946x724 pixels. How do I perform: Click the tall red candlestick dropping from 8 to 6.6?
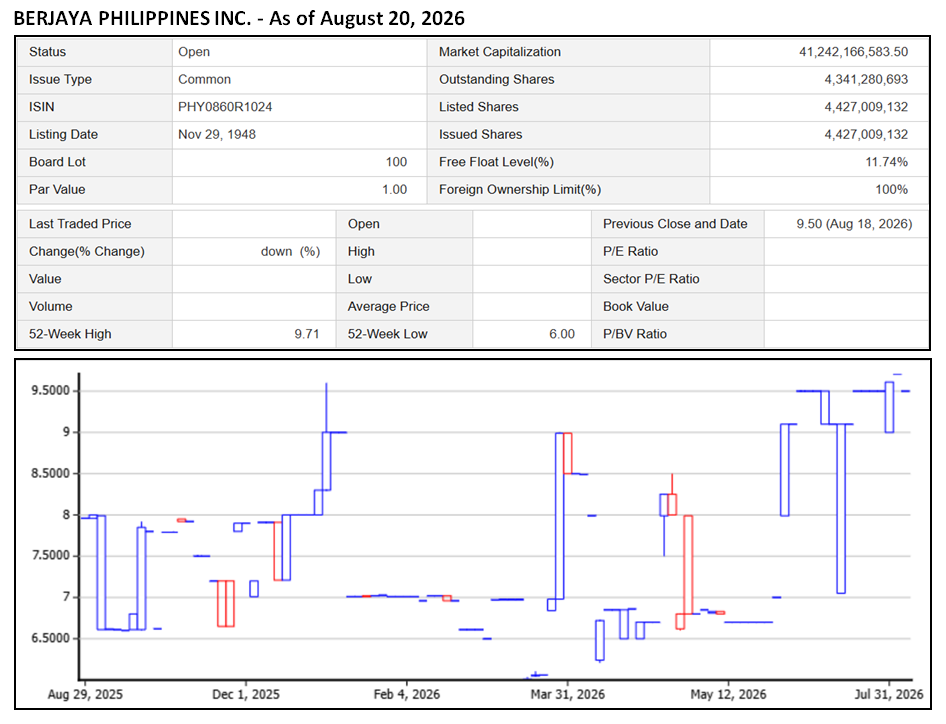click(x=688, y=565)
